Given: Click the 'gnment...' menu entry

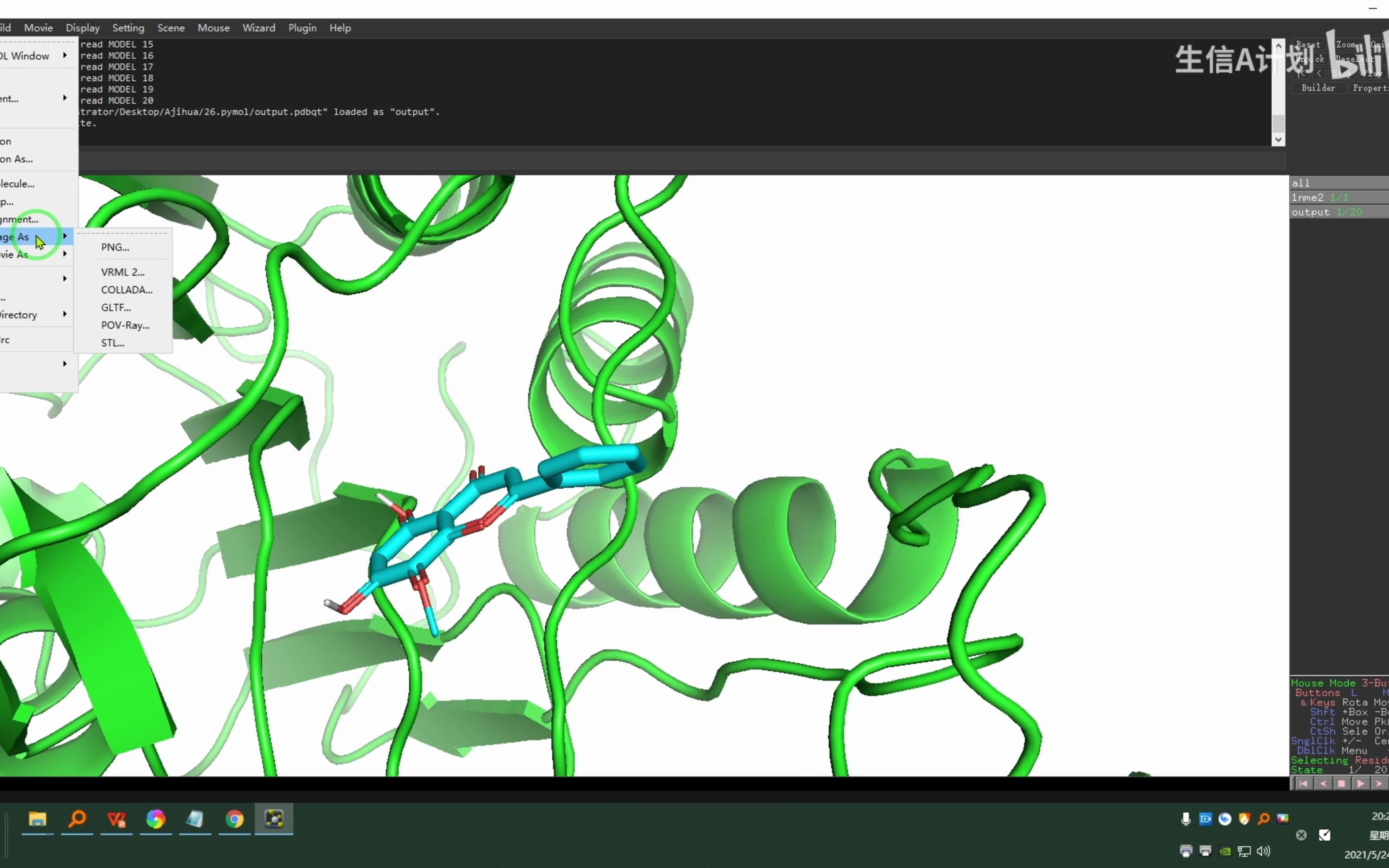Looking at the screenshot, I should click(x=36, y=219).
